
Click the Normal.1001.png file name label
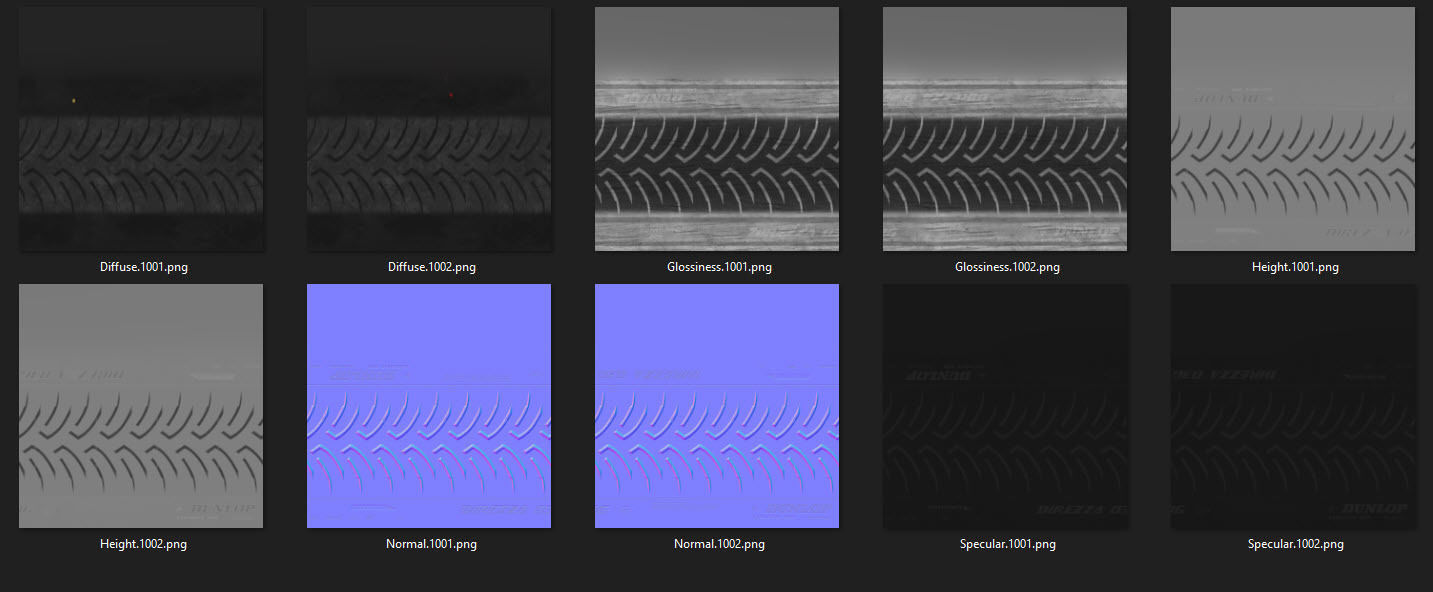coord(431,544)
